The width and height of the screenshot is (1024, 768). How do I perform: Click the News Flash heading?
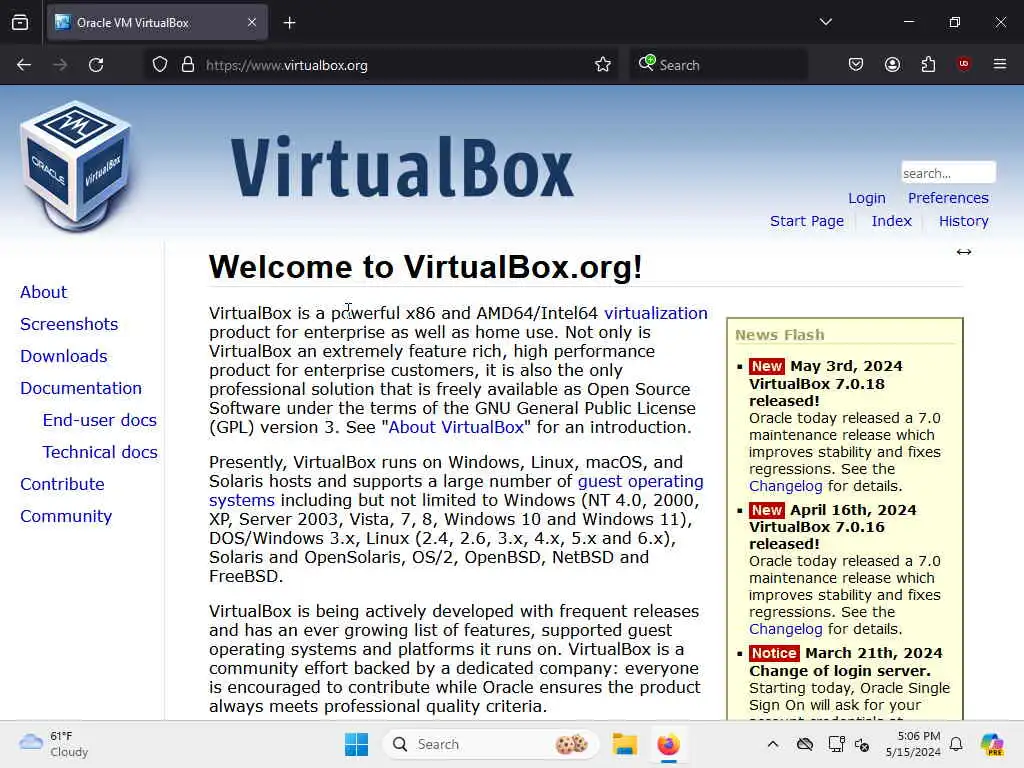click(x=780, y=335)
